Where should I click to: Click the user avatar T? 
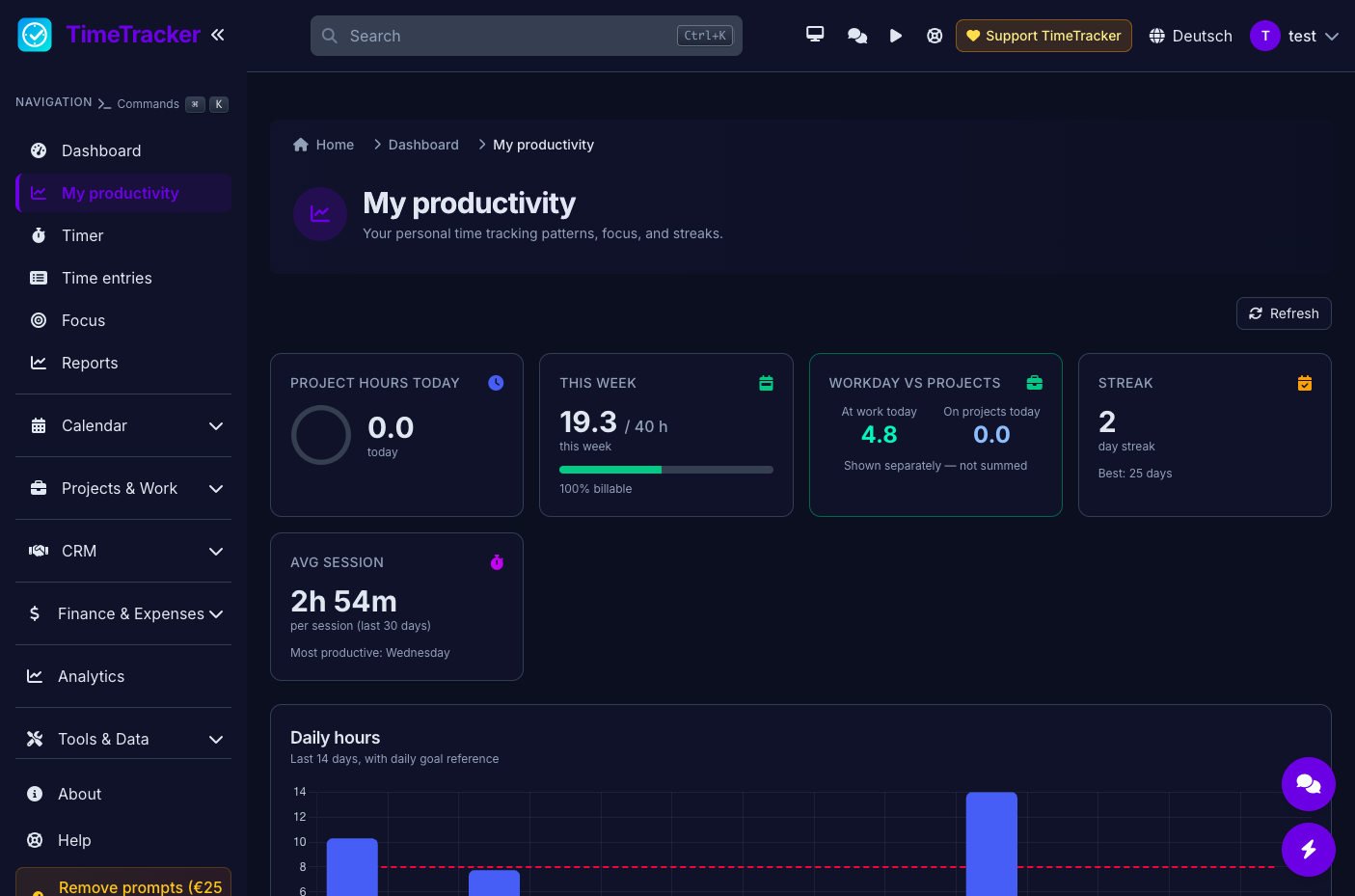(1265, 36)
